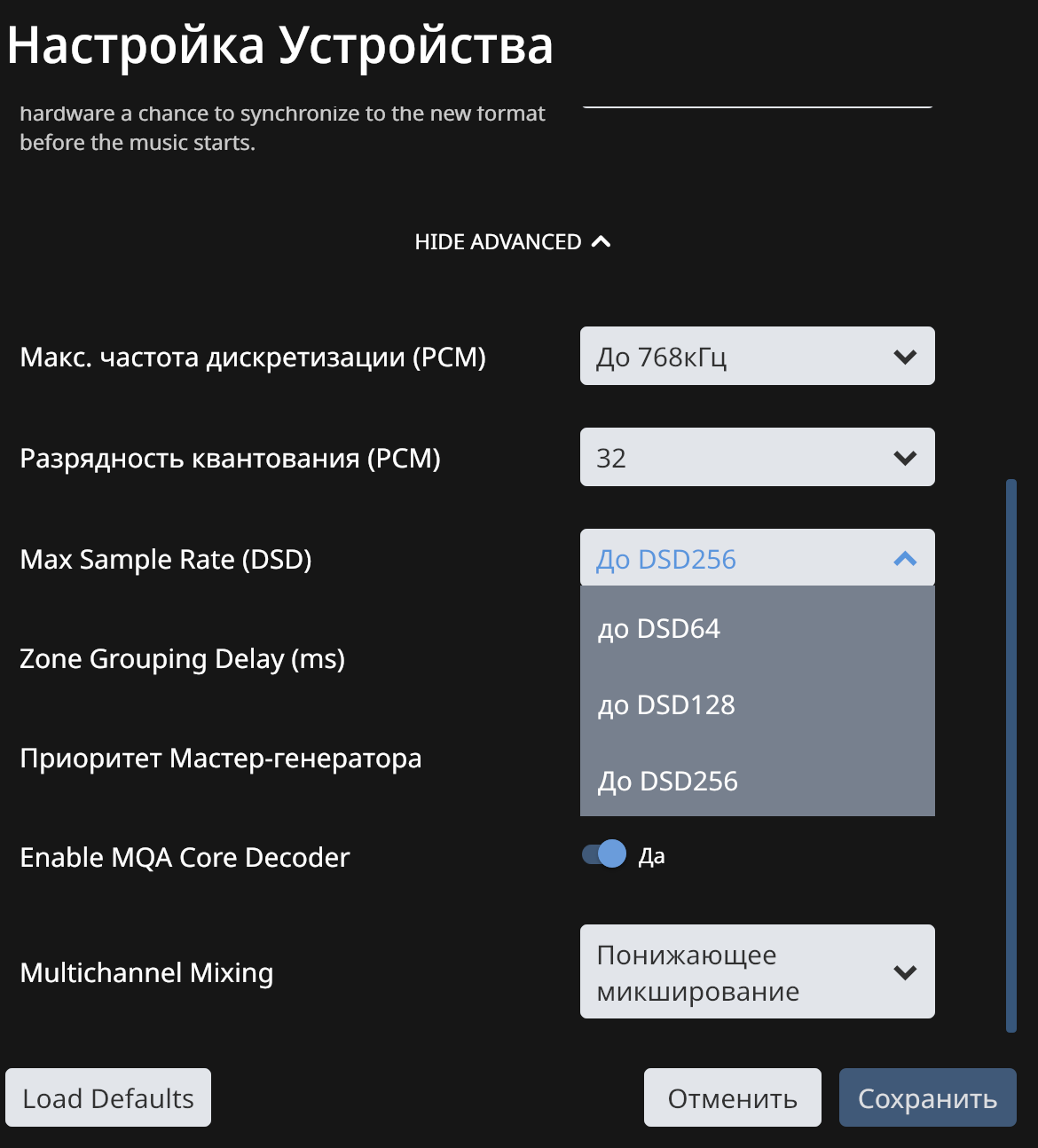Click chevron arrow on Multichannel Mixing dropdown
The width and height of the screenshot is (1038, 1148).
point(905,972)
